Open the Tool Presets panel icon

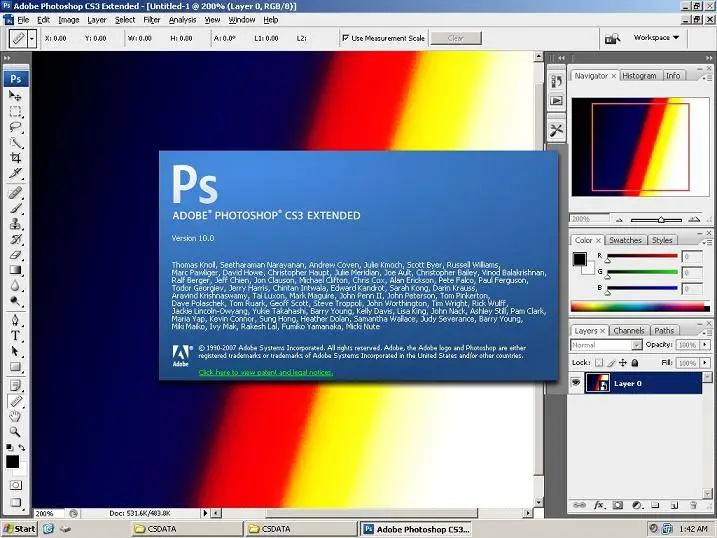tap(556, 130)
